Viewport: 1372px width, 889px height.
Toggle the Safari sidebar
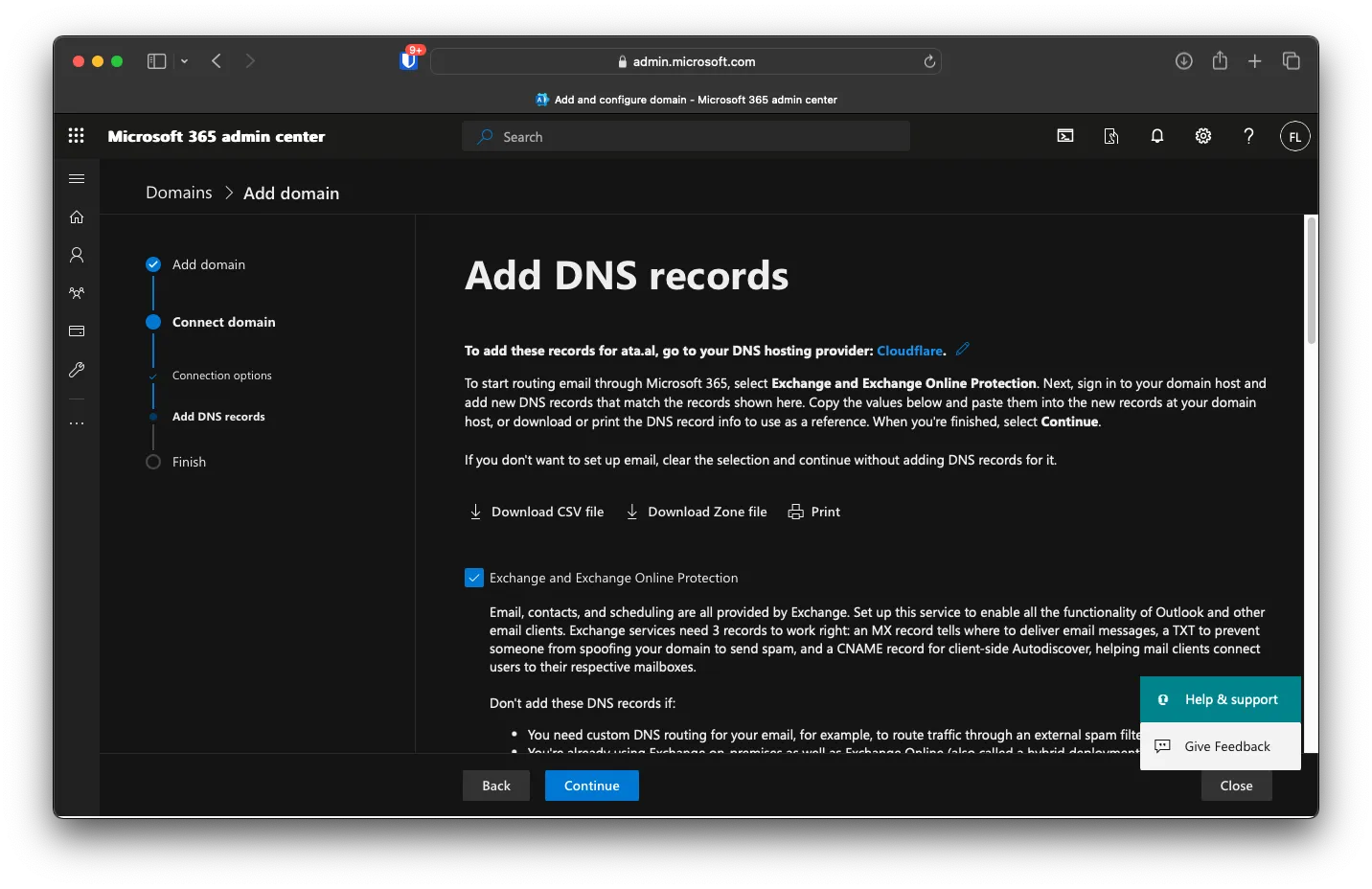coord(156,61)
